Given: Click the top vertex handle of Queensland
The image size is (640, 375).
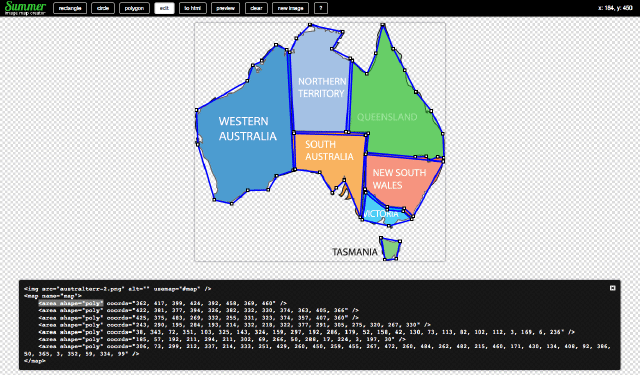Looking at the screenshot, I should (x=383, y=25).
